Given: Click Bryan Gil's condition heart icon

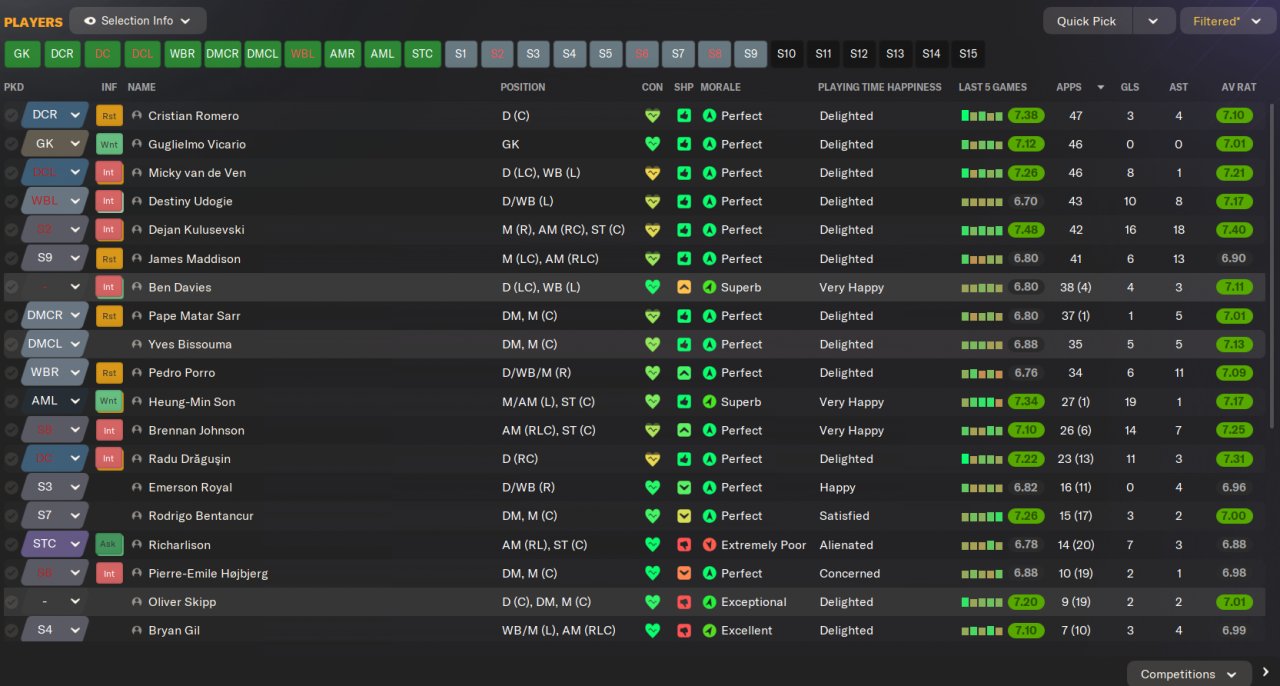Looking at the screenshot, I should click(652, 631).
